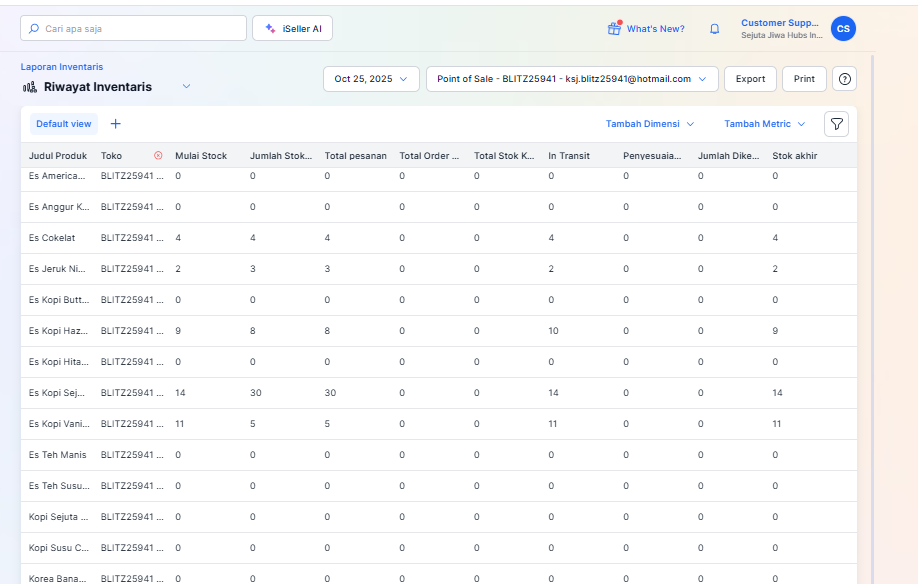Viewport: 918px width, 584px height.
Task: Remove Toko column via red x icon
Action: tap(158, 156)
